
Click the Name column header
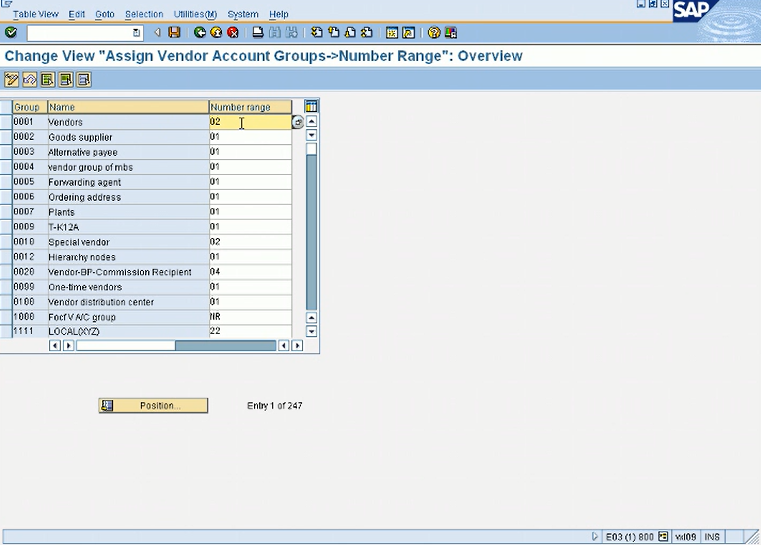point(128,107)
